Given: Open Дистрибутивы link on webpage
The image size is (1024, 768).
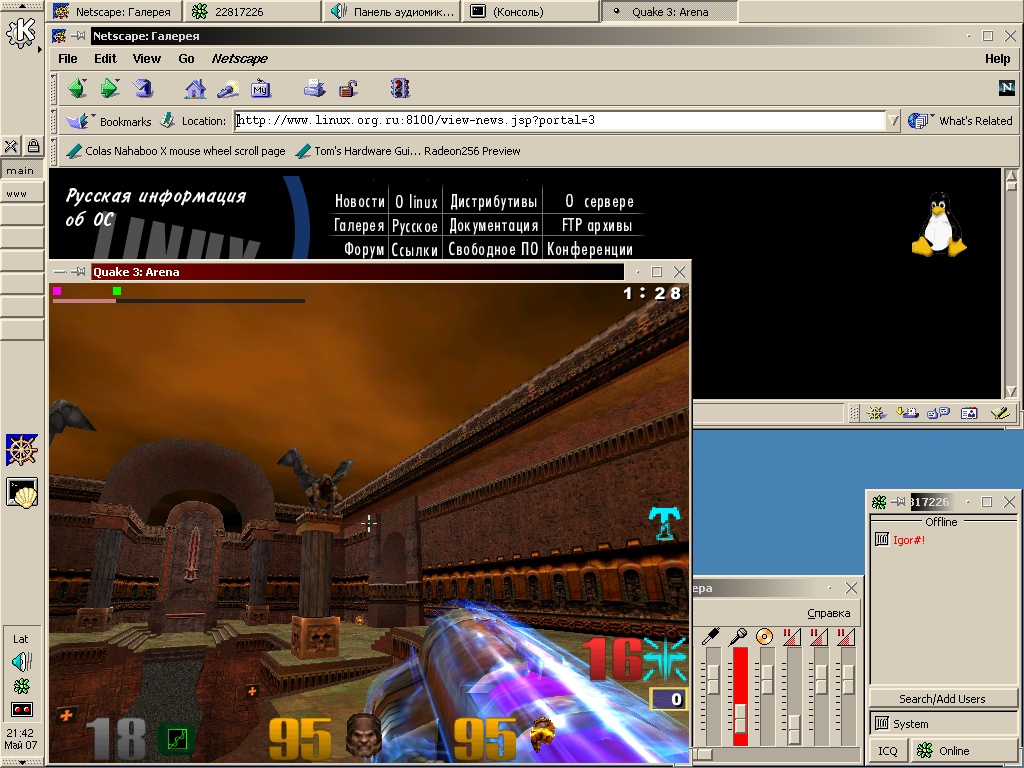Looking at the screenshot, I should click(494, 201).
